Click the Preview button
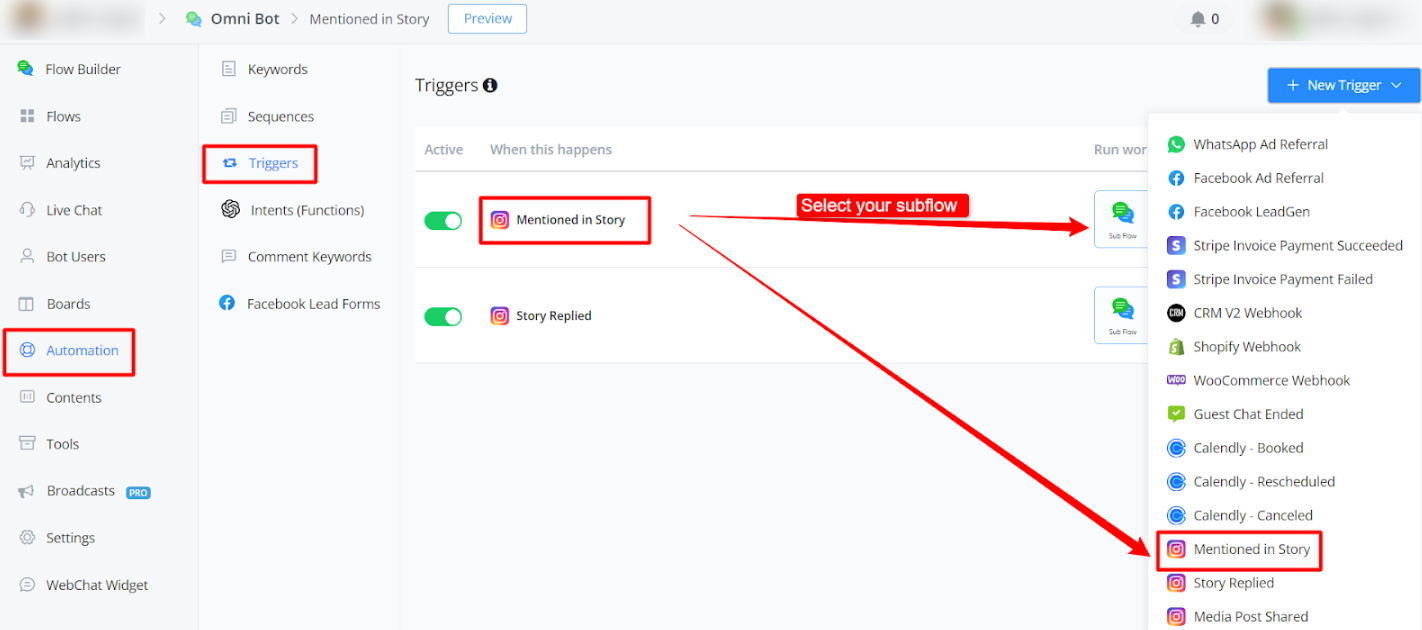Image resolution: width=1422 pixels, height=630 pixels. (487, 19)
